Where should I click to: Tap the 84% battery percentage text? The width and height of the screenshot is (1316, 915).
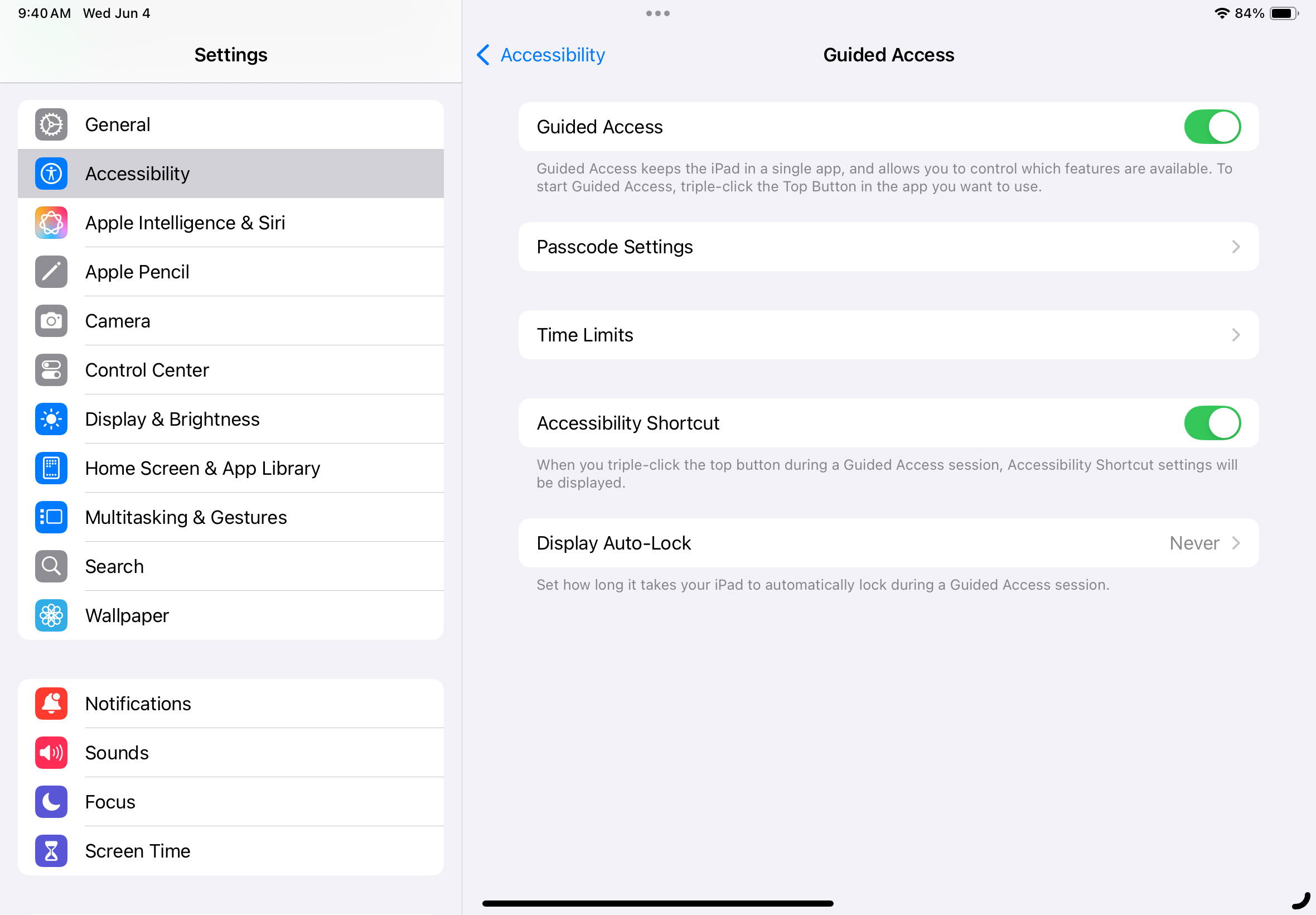(x=1250, y=13)
